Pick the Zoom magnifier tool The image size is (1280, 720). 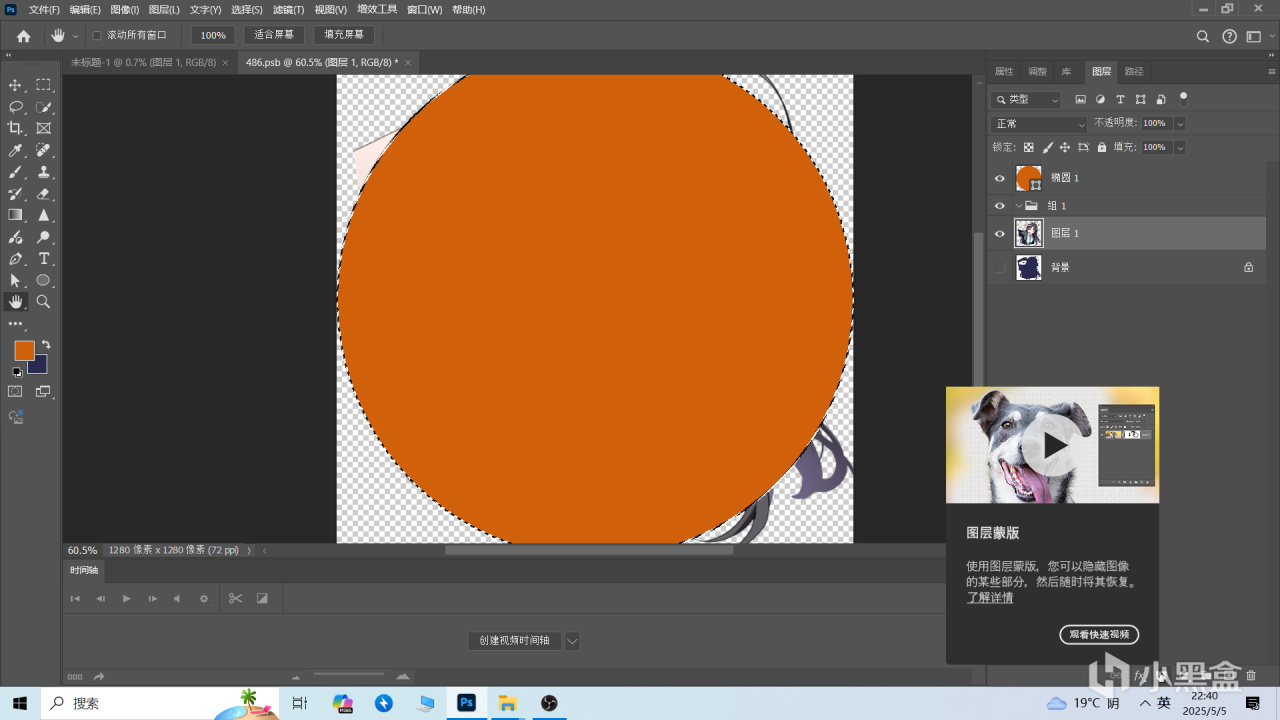(x=44, y=301)
